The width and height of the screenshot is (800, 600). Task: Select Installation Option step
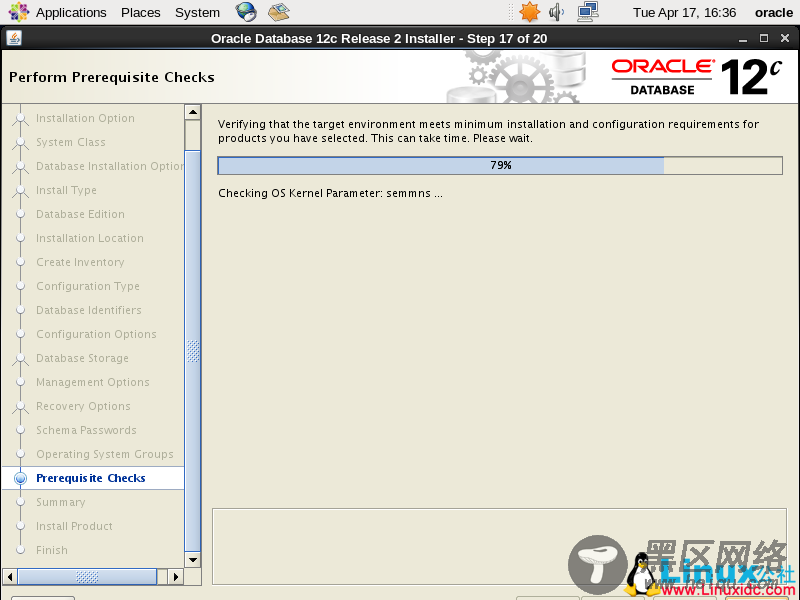click(85, 118)
